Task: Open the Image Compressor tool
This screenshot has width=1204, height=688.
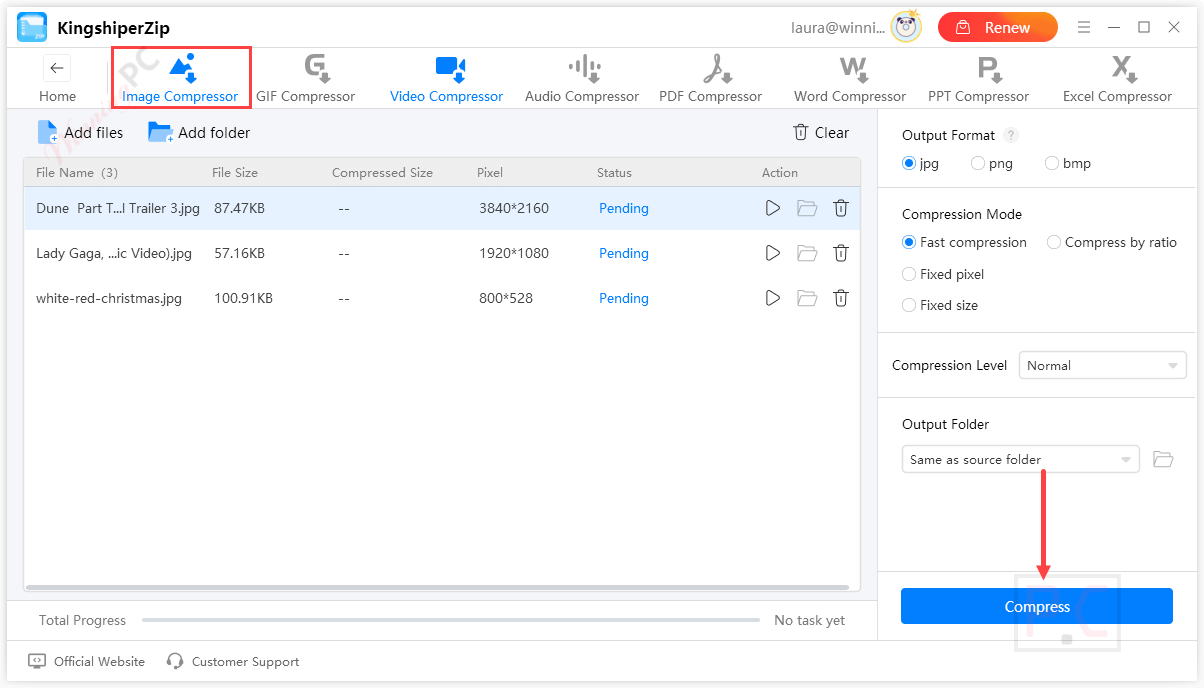Action: point(180,79)
